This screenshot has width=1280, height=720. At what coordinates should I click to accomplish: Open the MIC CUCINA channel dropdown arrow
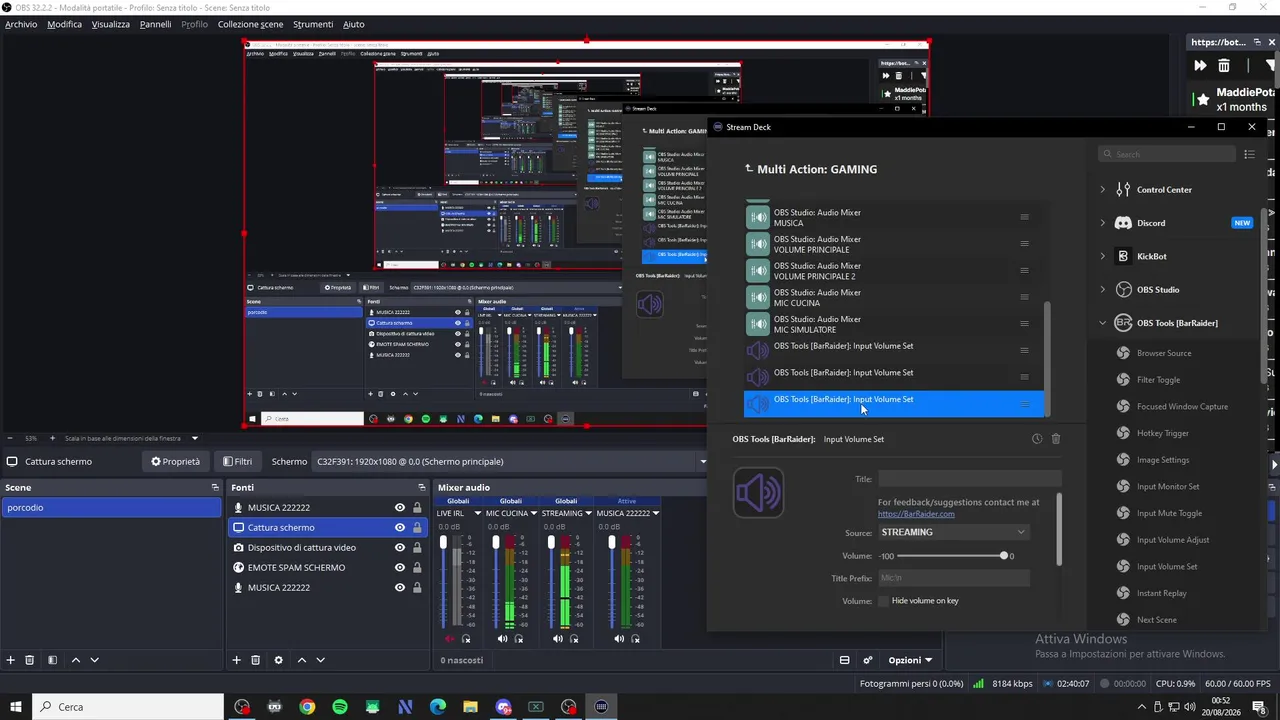pyautogui.click(x=534, y=513)
